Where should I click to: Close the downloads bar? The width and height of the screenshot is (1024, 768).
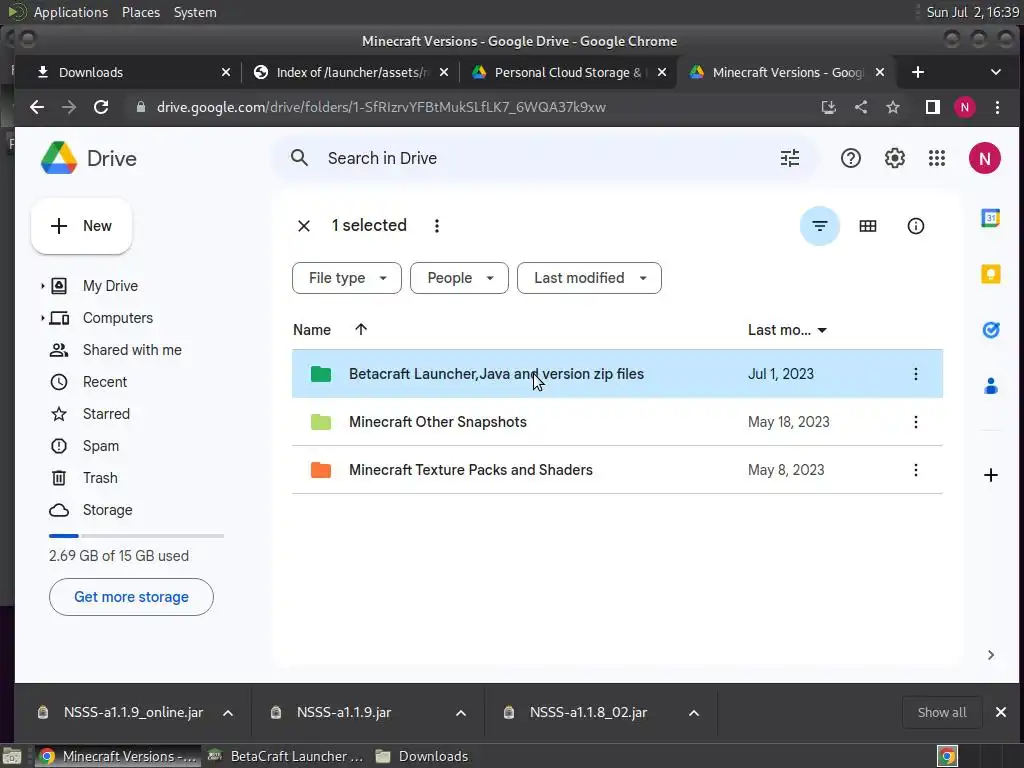[x=1000, y=712]
